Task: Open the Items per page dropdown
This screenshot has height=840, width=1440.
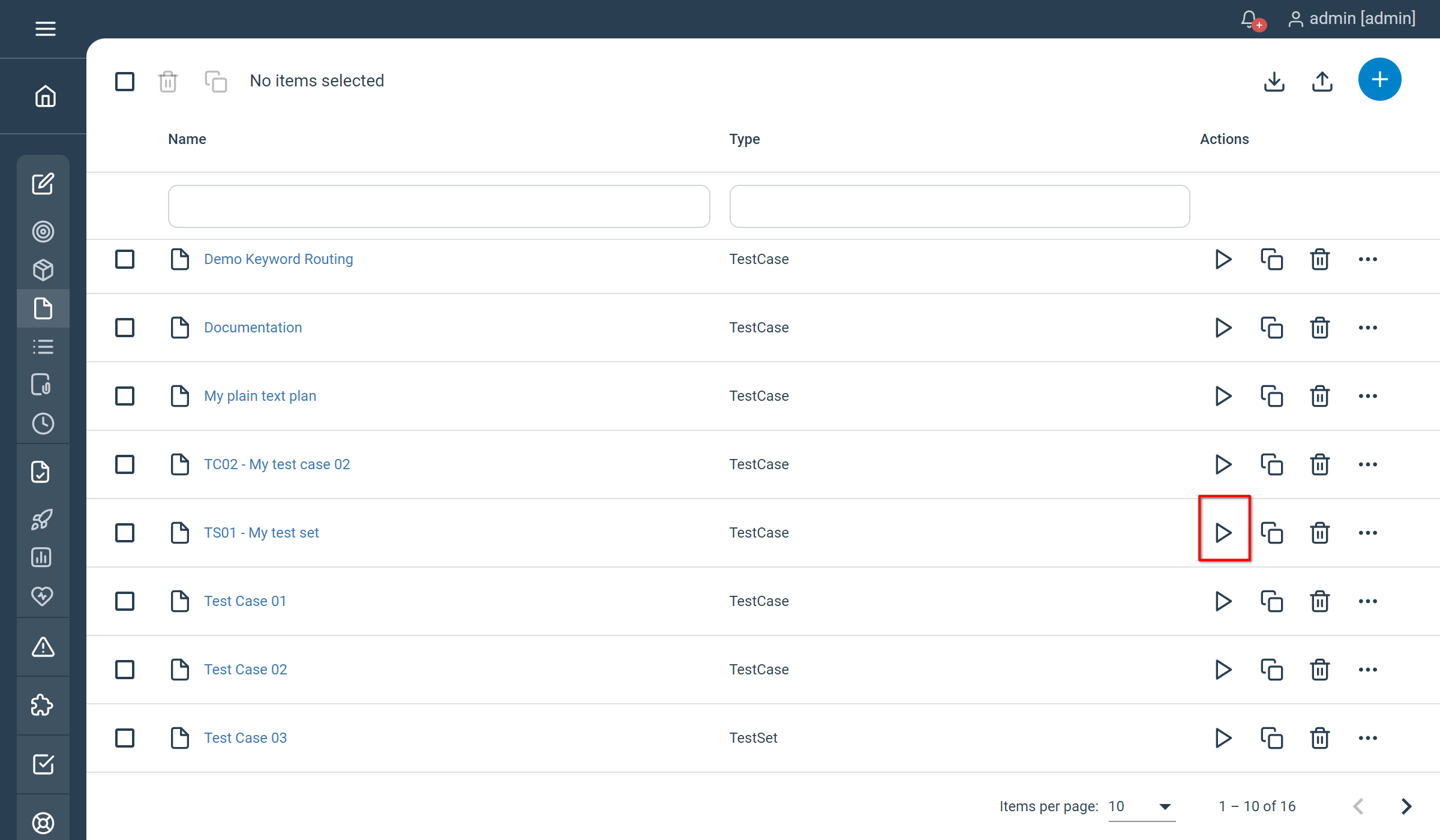Action: (1141, 806)
